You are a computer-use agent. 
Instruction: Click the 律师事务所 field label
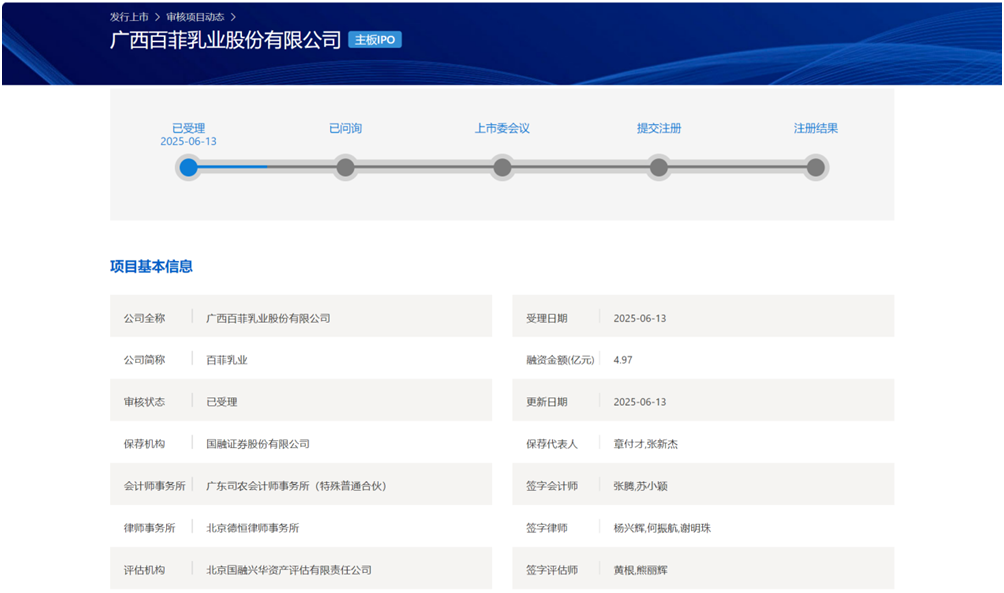pos(149,528)
